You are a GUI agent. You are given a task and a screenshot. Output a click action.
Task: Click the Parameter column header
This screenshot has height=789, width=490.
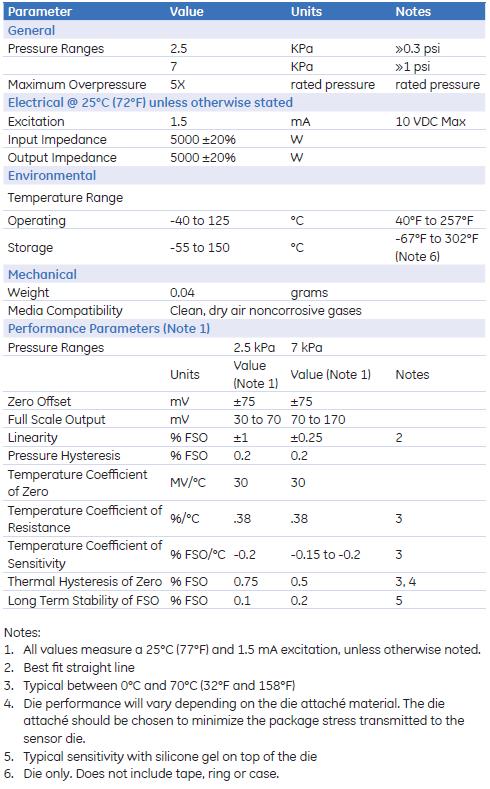[40, 11]
